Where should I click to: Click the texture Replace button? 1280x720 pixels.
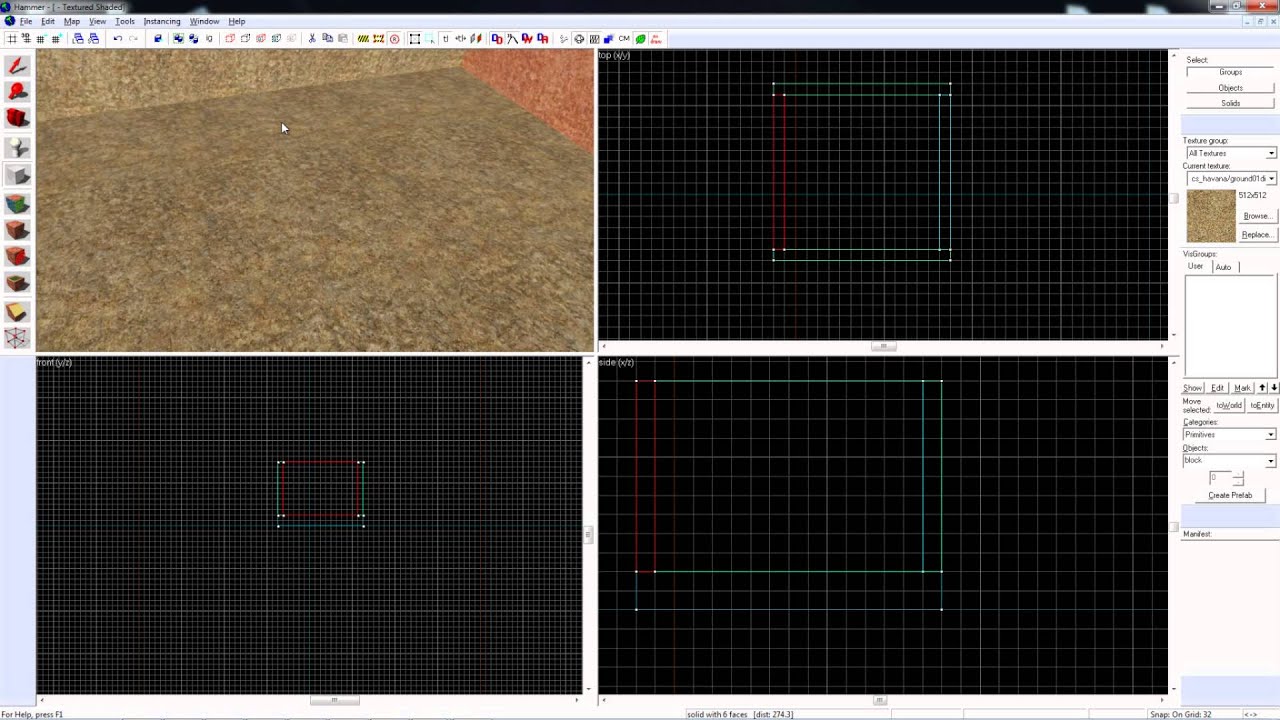coord(1257,235)
